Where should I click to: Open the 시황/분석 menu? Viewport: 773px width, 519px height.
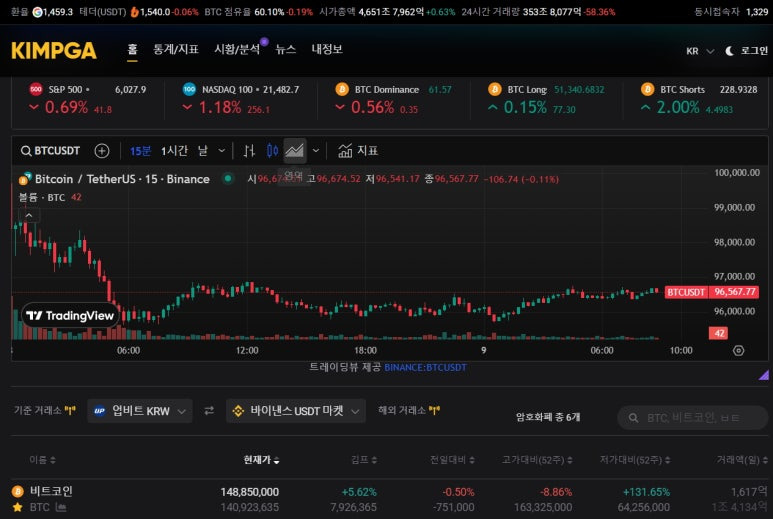(237, 49)
